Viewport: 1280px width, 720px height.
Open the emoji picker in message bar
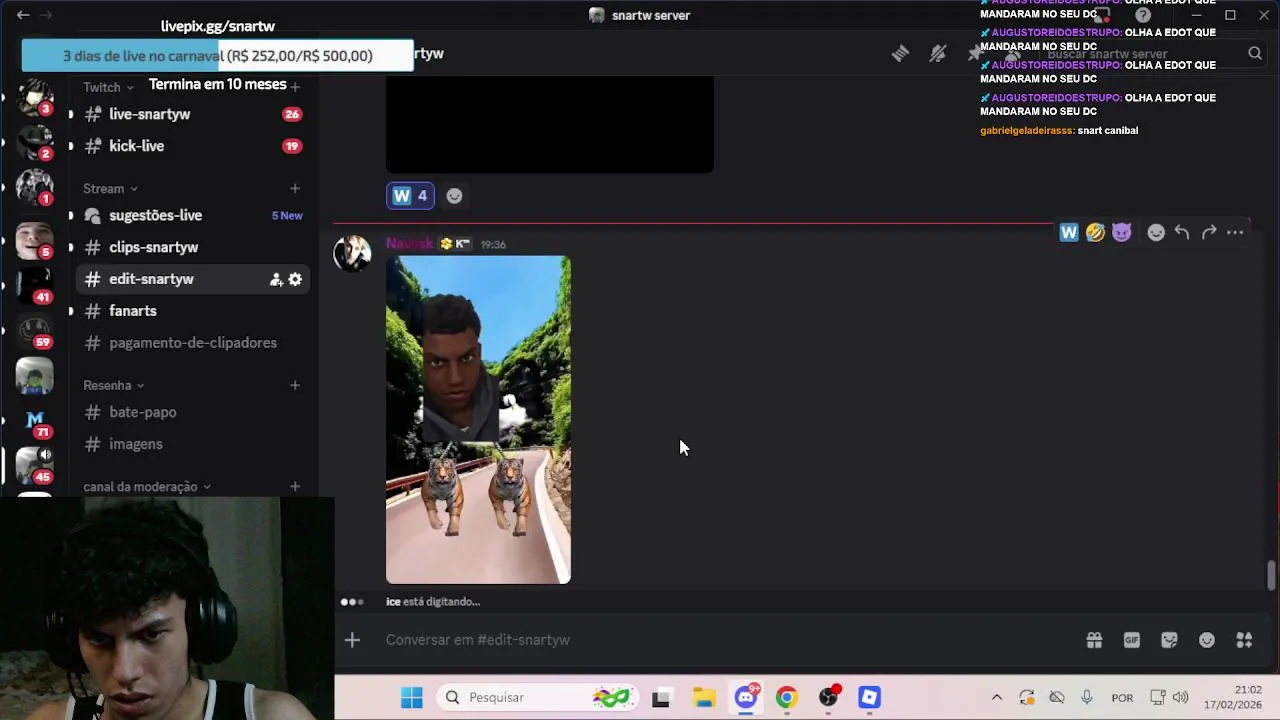coord(1207,640)
